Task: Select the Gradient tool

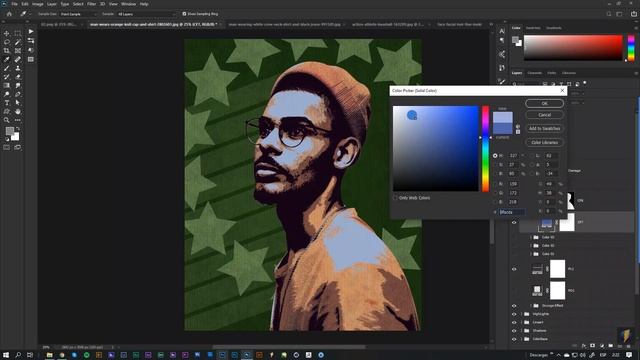Action: (x=7, y=85)
